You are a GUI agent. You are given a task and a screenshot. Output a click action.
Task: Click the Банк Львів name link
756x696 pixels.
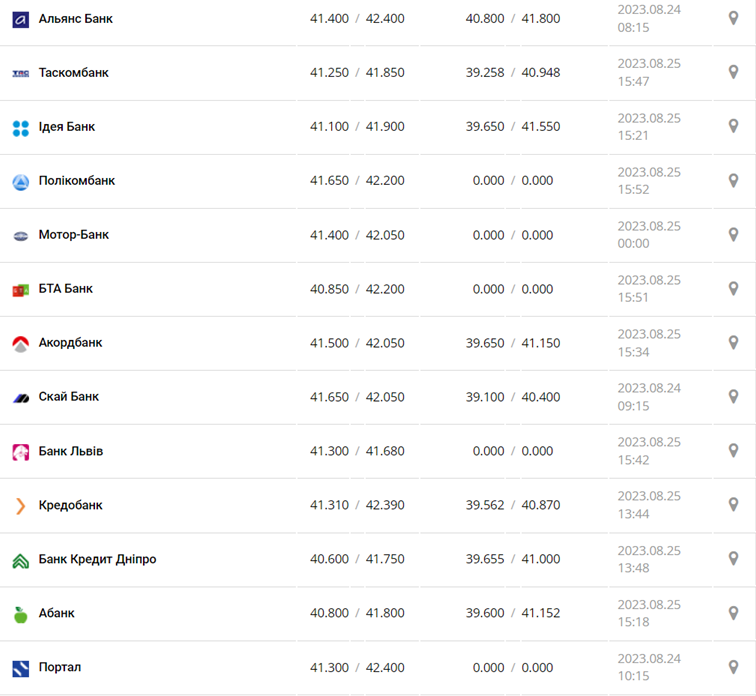(x=71, y=451)
